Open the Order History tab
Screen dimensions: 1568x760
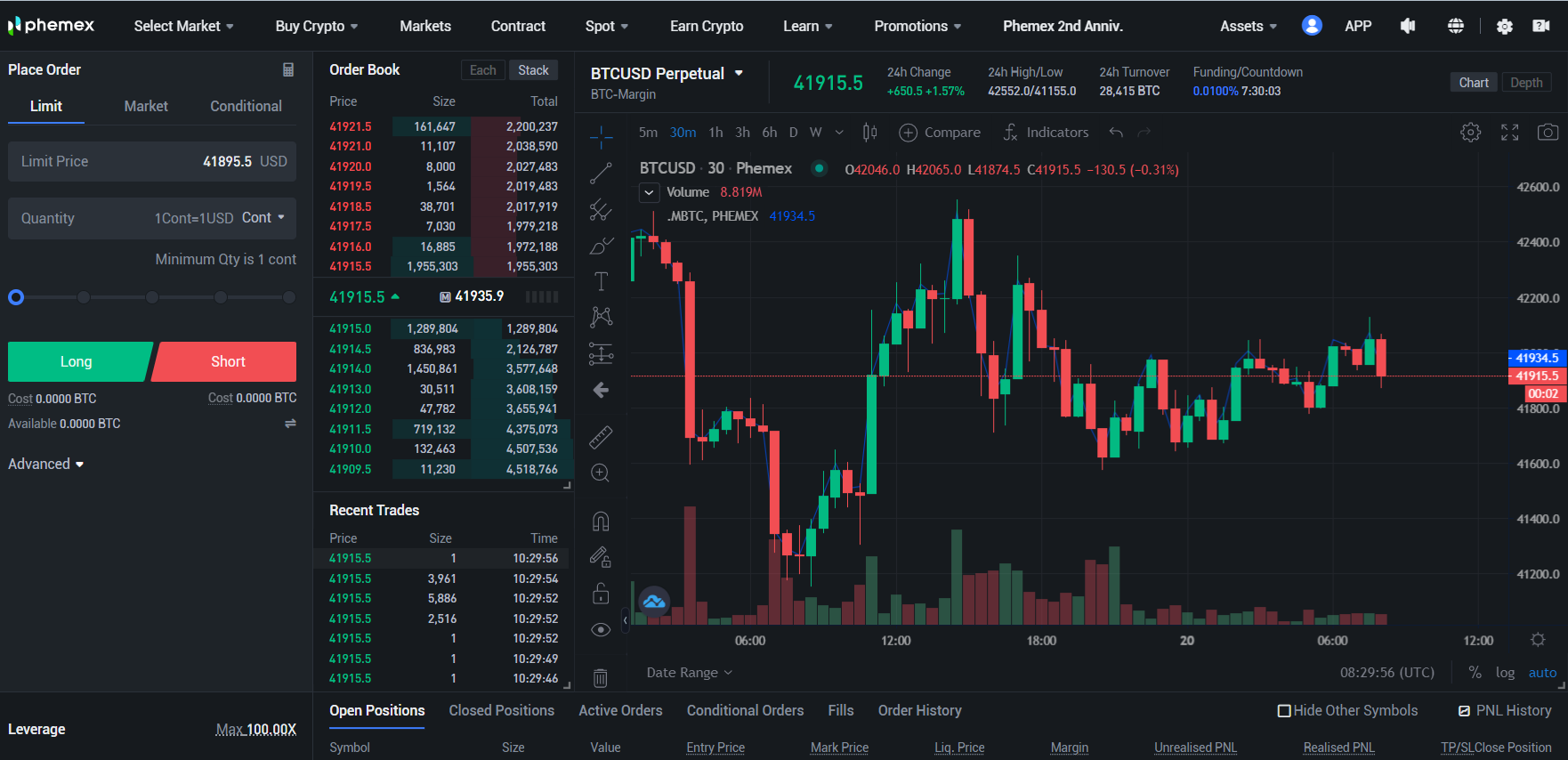click(x=919, y=710)
